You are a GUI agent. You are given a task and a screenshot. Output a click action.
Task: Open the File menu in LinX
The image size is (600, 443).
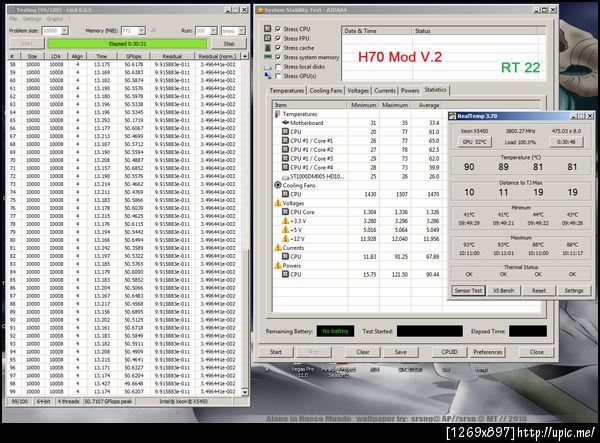click(x=13, y=19)
